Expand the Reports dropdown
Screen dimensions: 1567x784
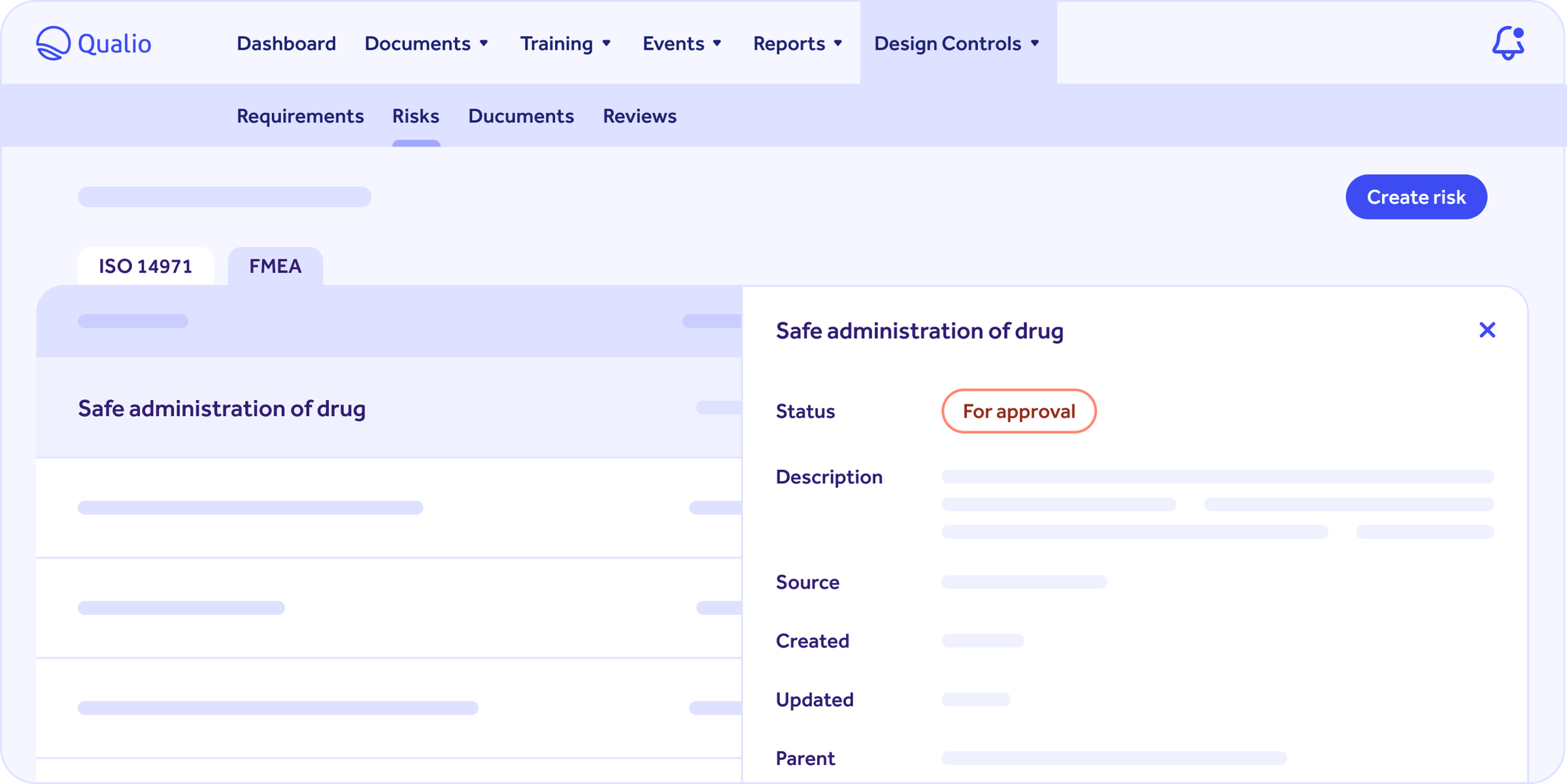click(x=797, y=43)
